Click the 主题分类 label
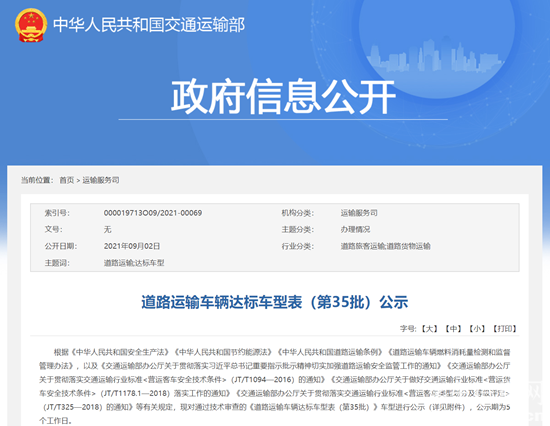The height and width of the screenshot is (426, 550). (298, 229)
